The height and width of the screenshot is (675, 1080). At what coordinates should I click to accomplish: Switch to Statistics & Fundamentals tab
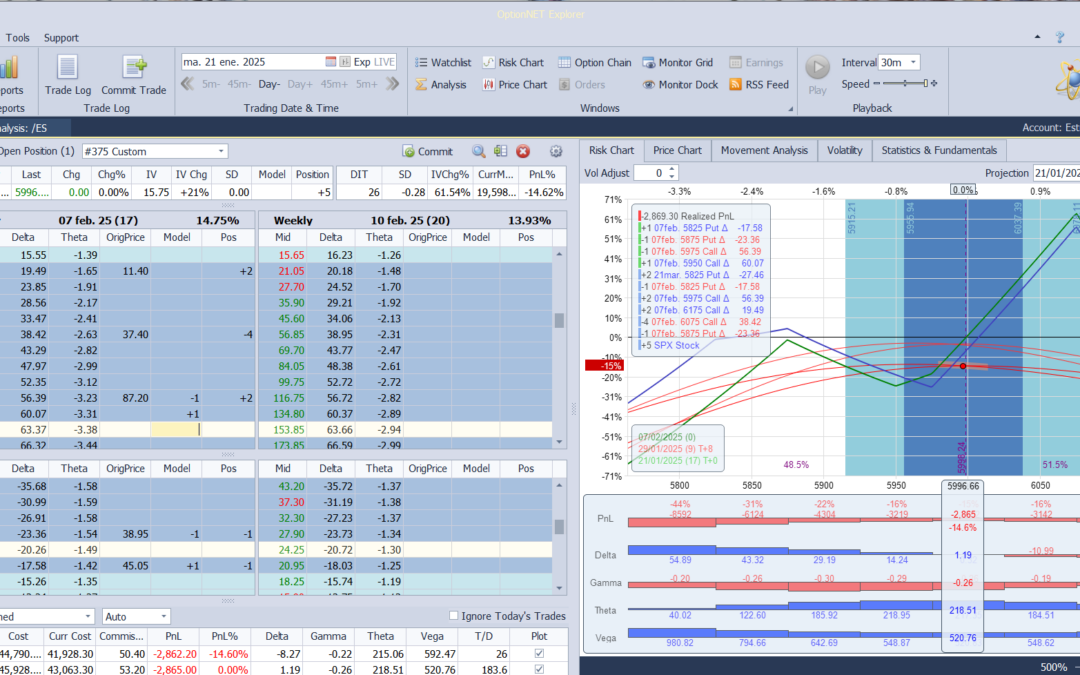coord(939,150)
